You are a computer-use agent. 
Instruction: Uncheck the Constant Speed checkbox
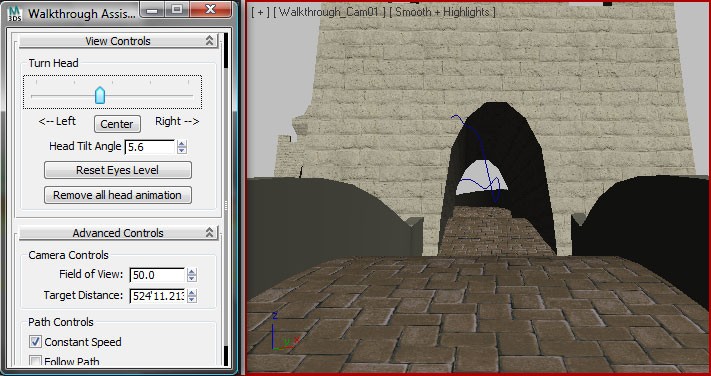35,342
